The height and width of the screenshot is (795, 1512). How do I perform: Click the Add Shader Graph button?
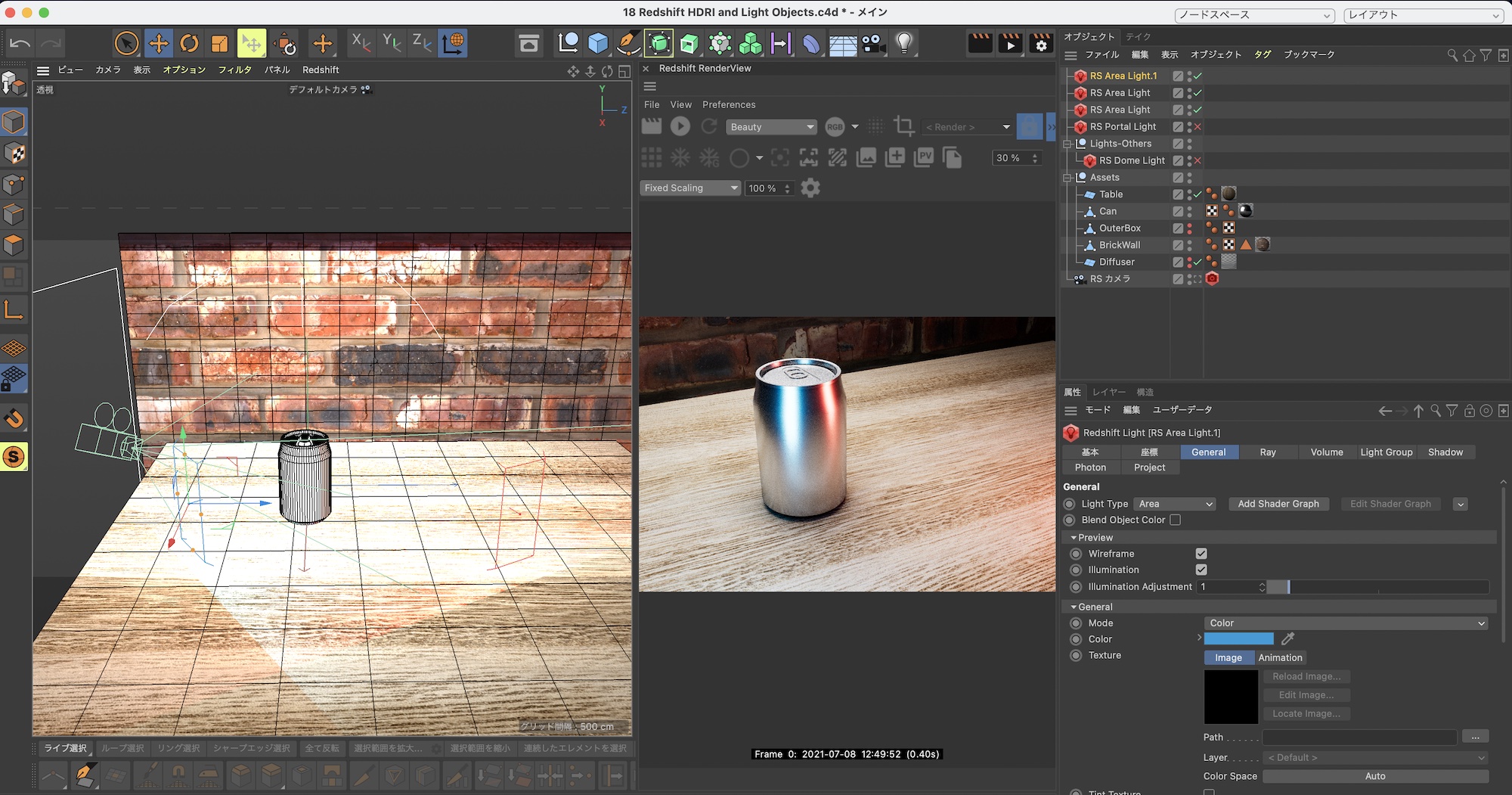point(1278,504)
